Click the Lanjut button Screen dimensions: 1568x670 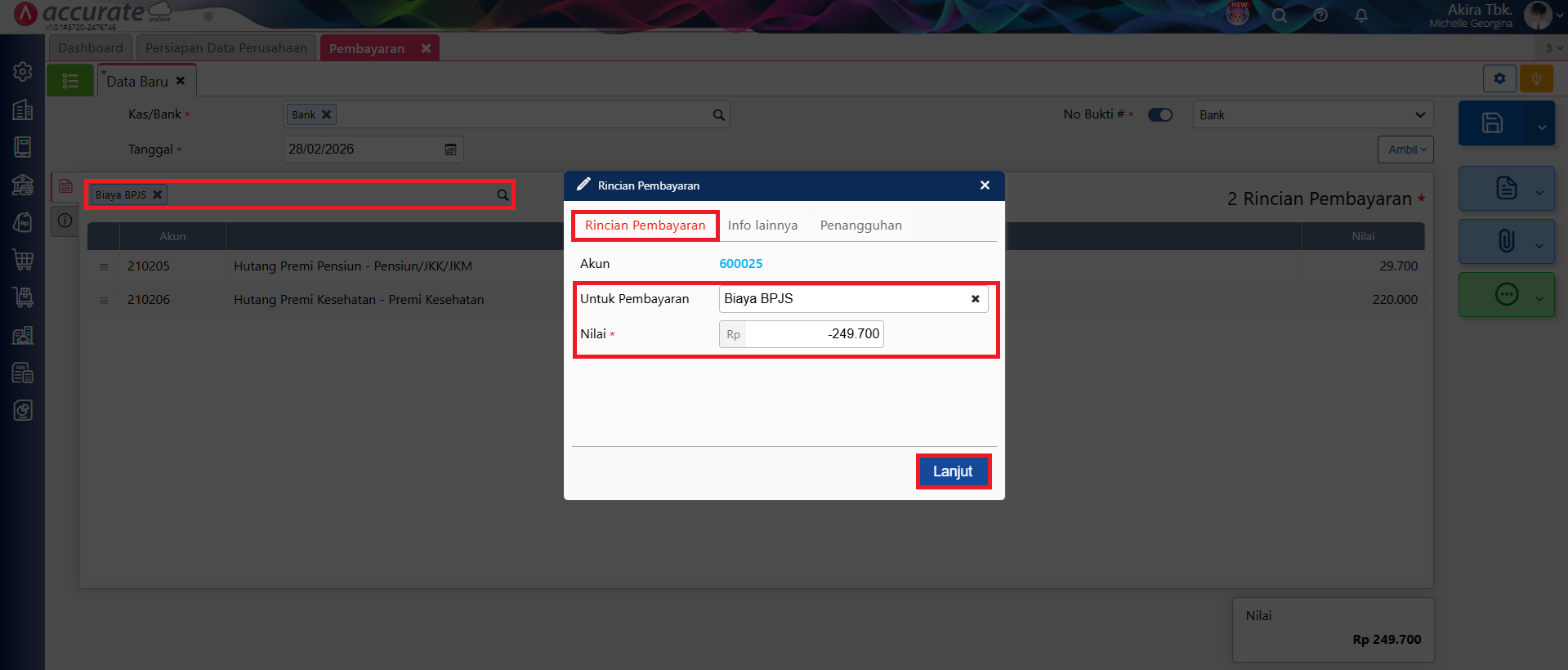953,471
